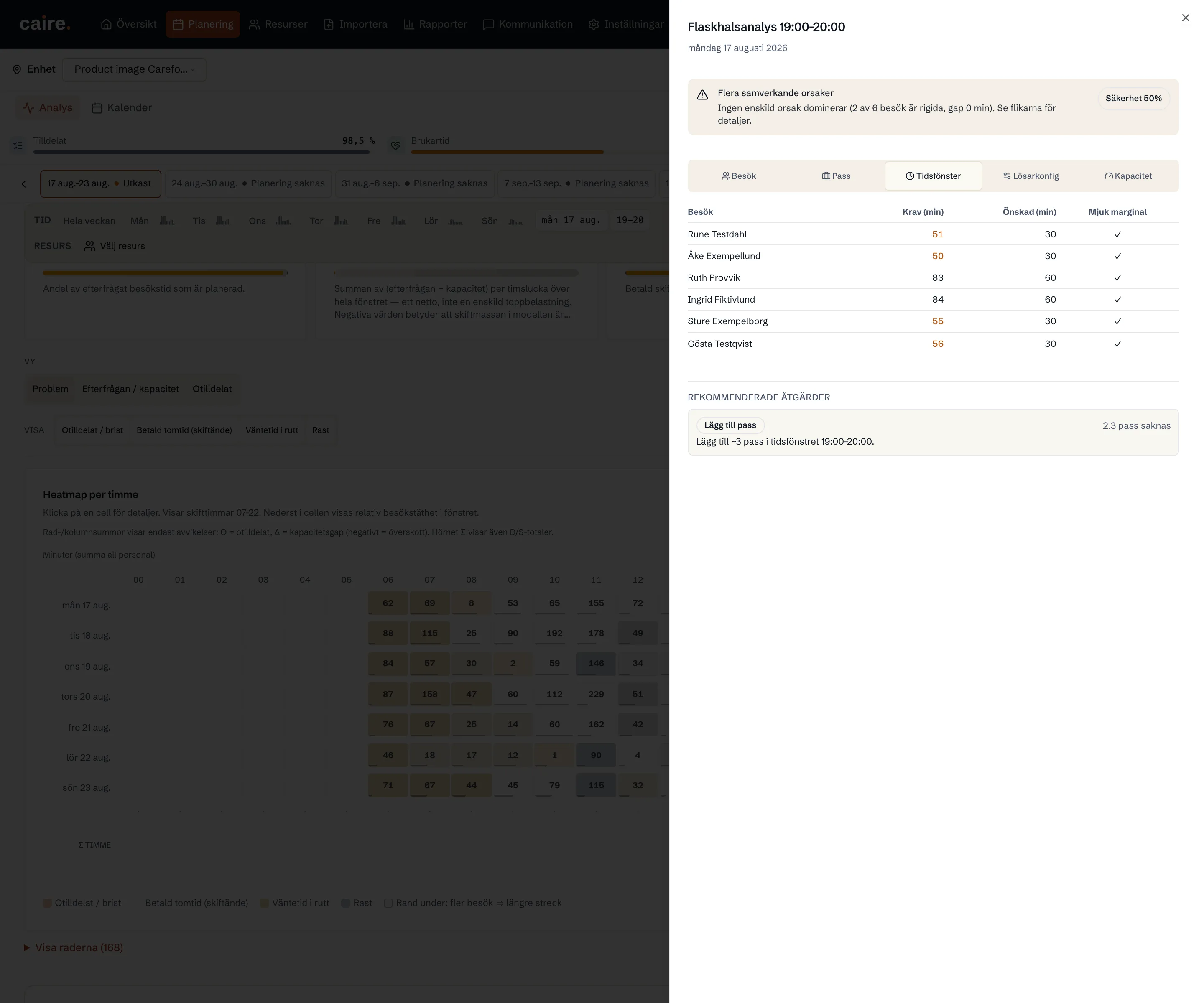The width and height of the screenshot is (1204, 1003).
Task: Click the caire logo
Action: (x=45, y=24)
